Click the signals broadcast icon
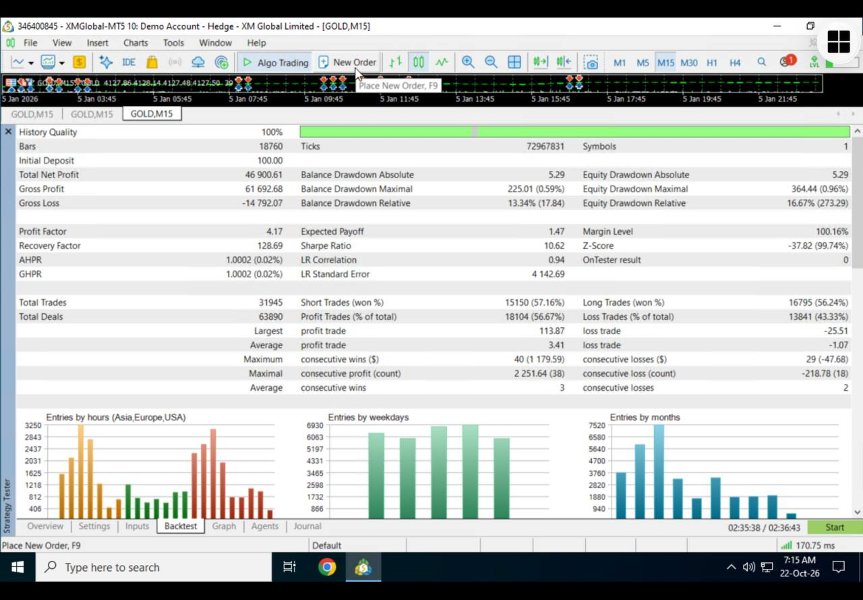Viewport: 863px width, 600px height. (x=175, y=62)
